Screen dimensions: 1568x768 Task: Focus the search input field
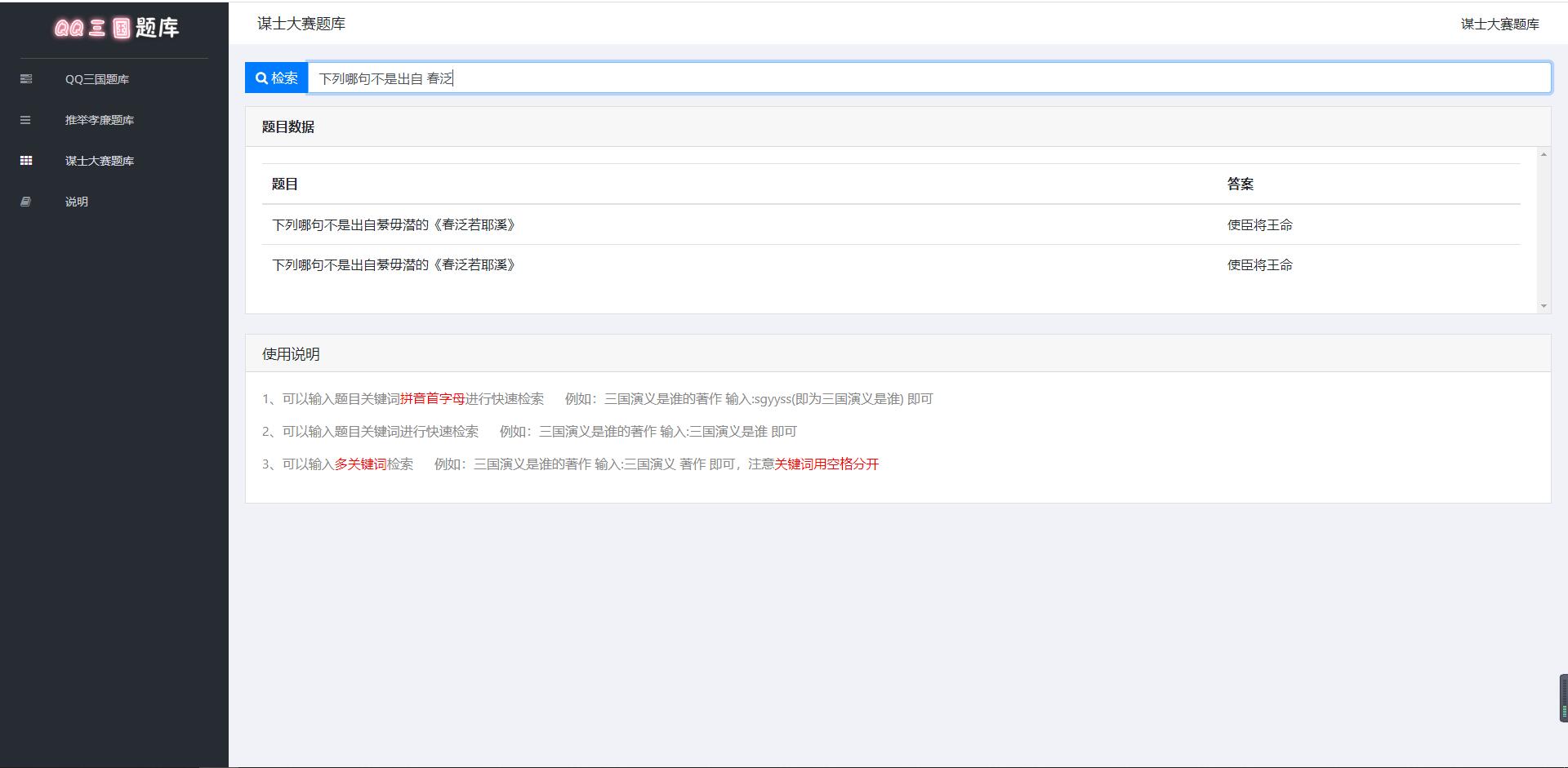(x=929, y=78)
